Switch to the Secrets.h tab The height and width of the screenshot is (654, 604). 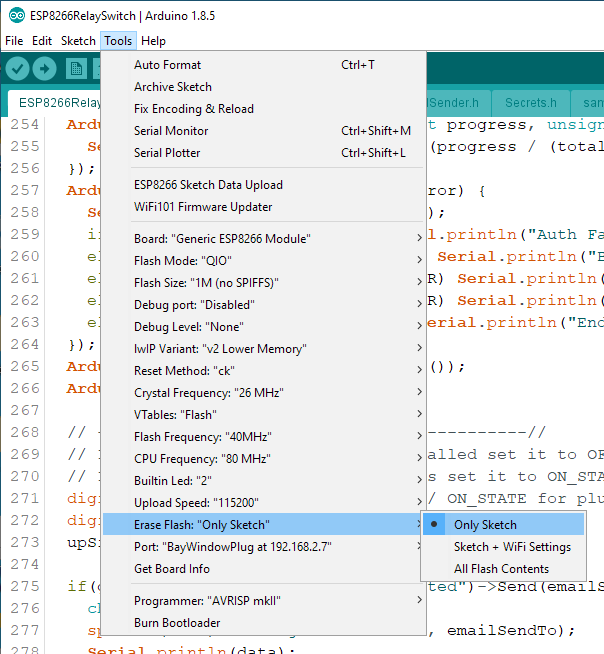[x=531, y=103]
